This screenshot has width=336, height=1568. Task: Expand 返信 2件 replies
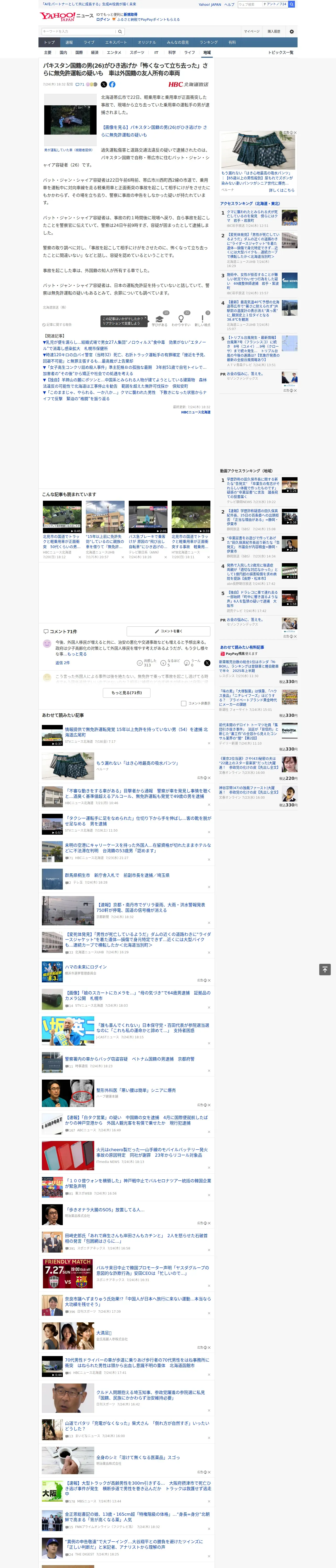[x=63, y=663]
